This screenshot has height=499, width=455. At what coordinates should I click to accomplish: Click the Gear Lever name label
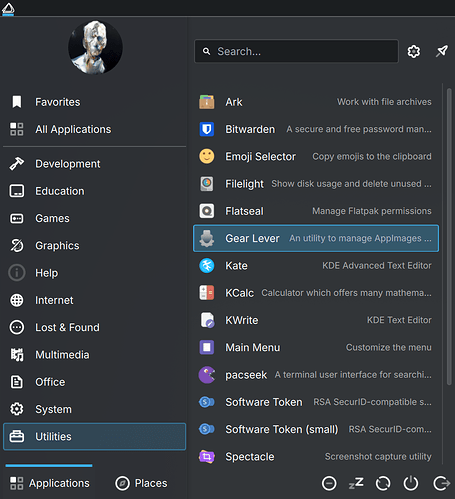click(x=252, y=238)
